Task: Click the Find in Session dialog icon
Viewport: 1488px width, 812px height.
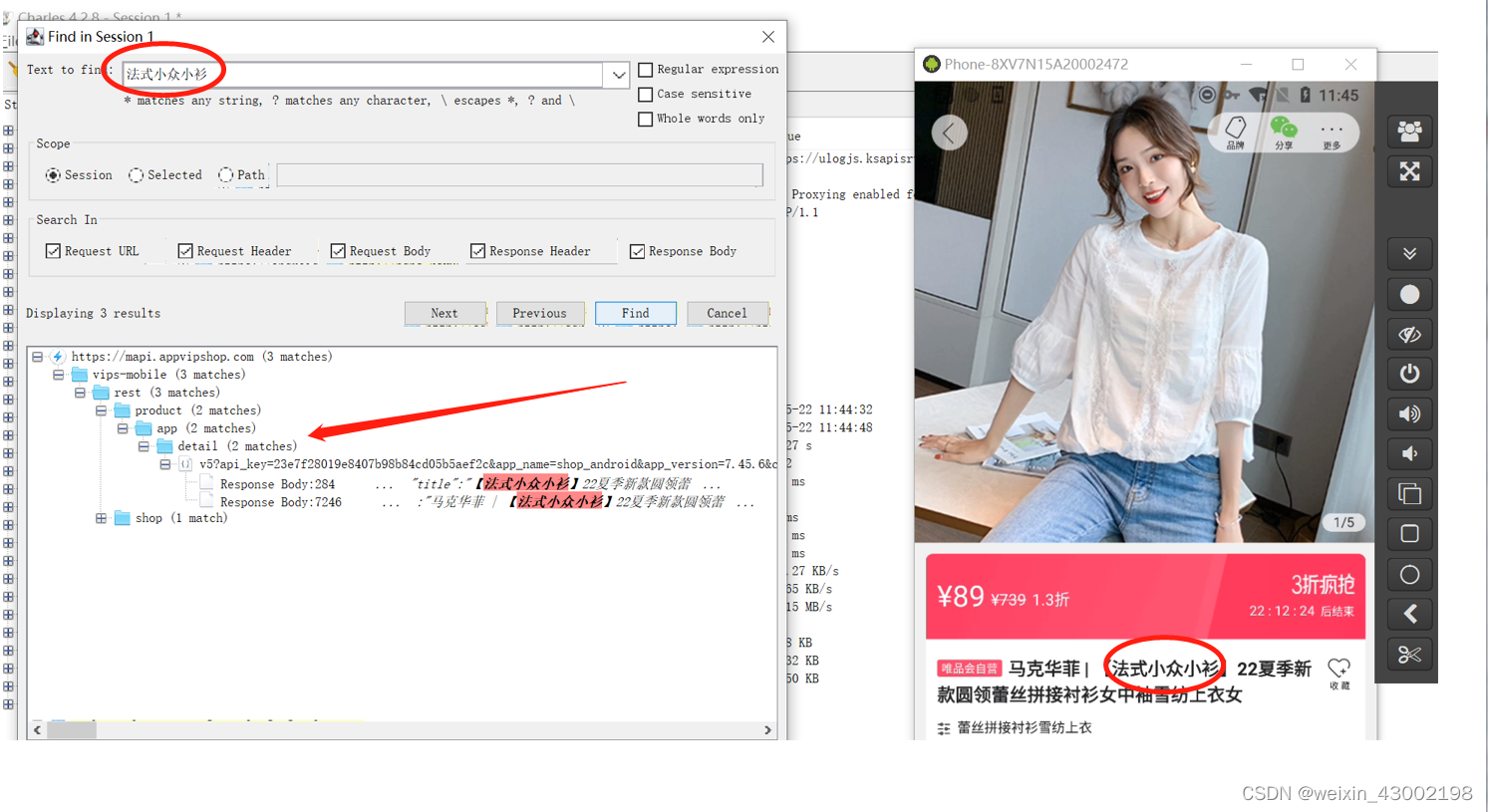Action: pyautogui.click(x=35, y=37)
